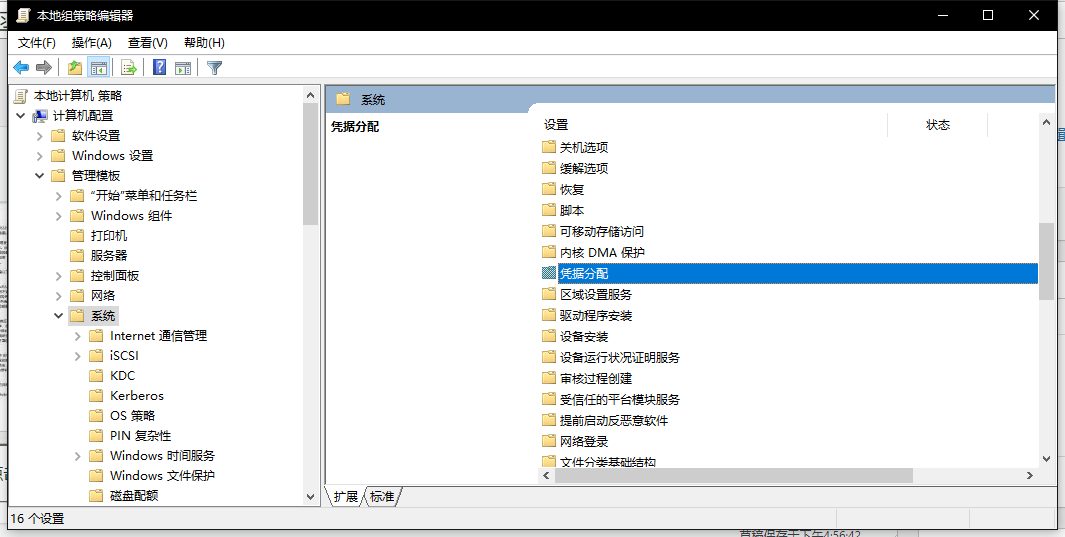Toggle the show/hide action pane icon
Viewport: 1065px width, 537px height.
(x=183, y=68)
